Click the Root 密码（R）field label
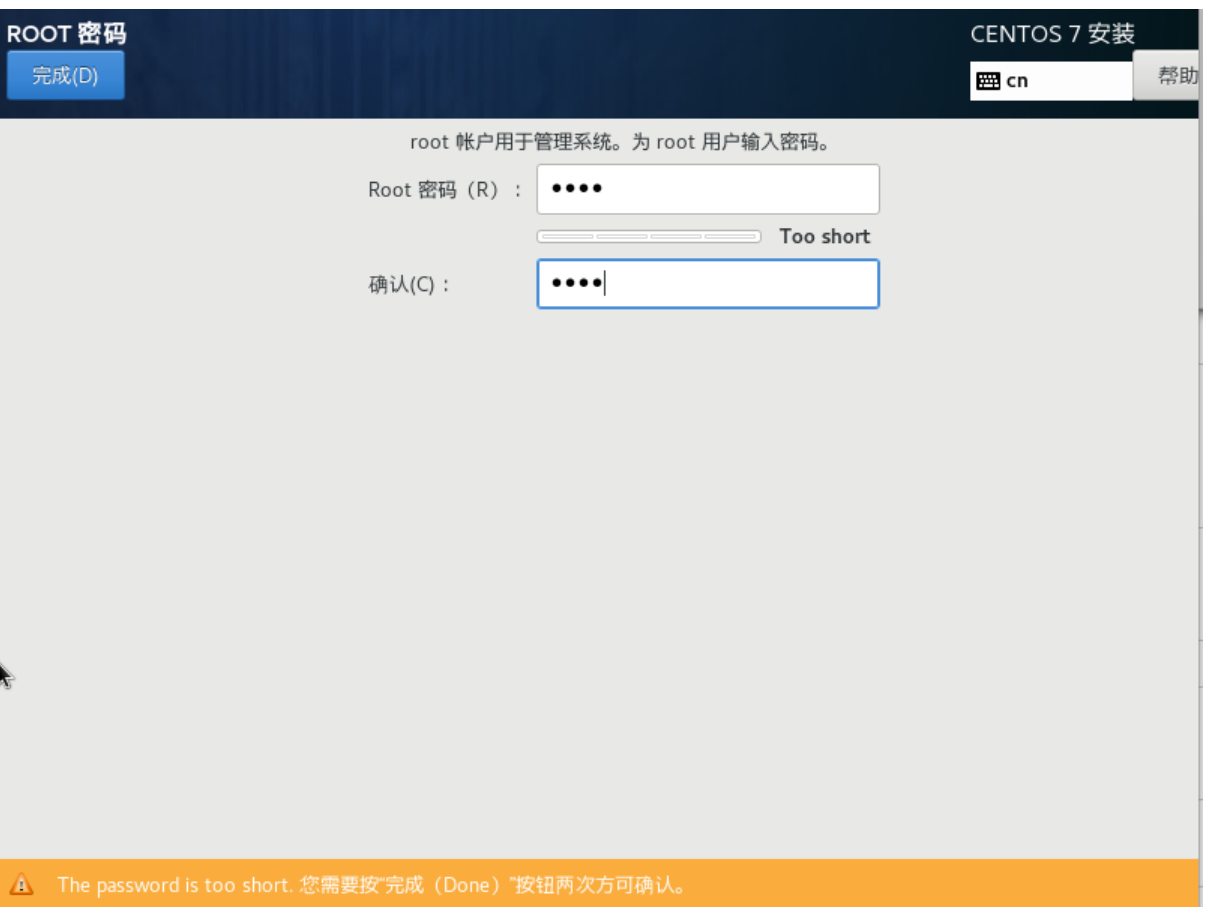Image resolution: width=1206 pixels, height=911 pixels. (x=445, y=190)
